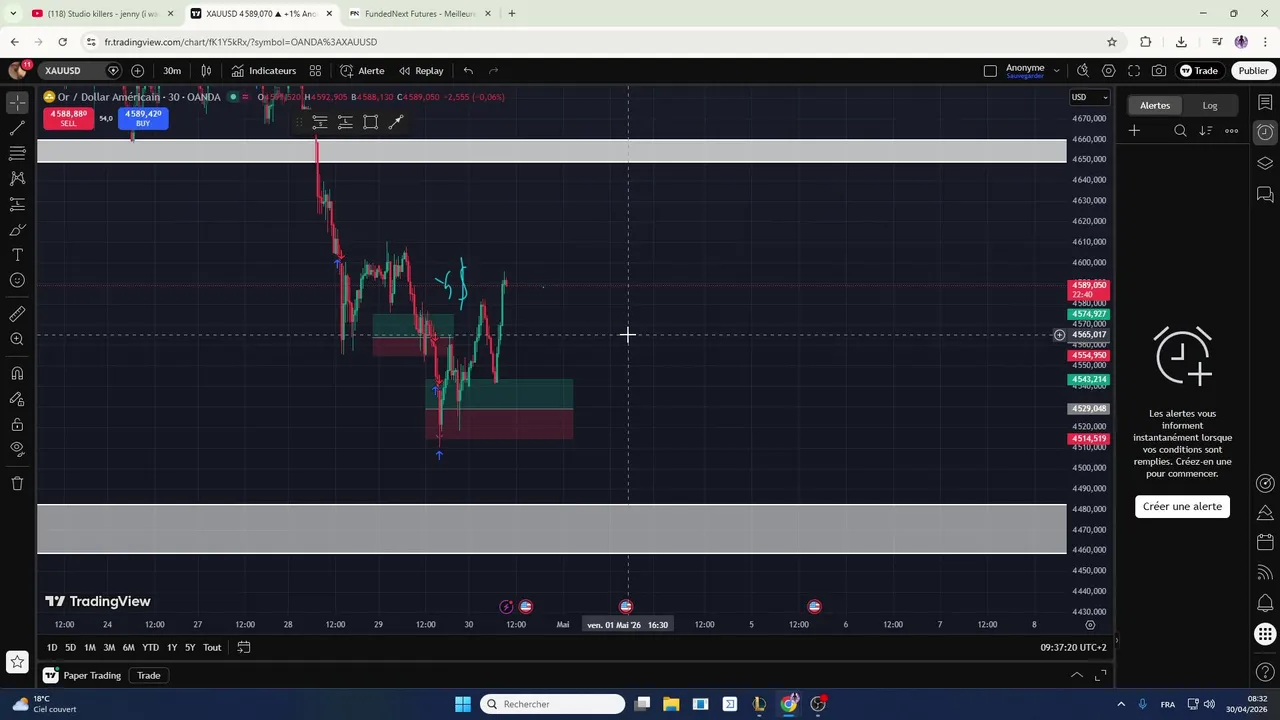Open the 30m interval selector
The height and width of the screenshot is (720, 1280).
pyautogui.click(x=172, y=71)
